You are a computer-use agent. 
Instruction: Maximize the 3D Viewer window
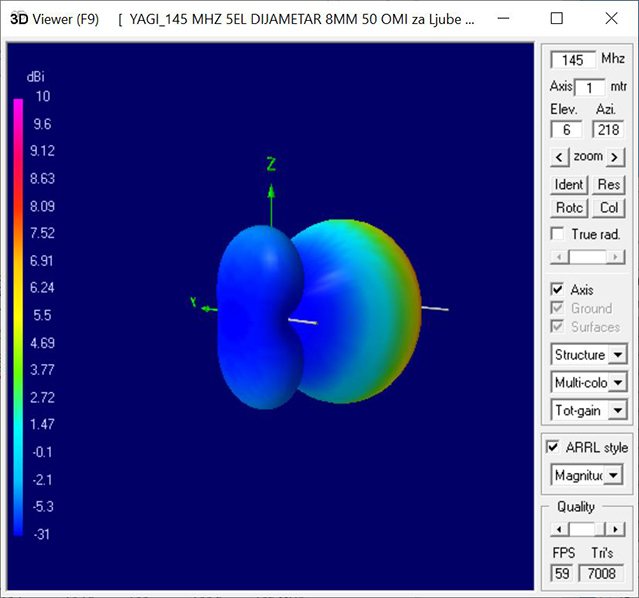557,19
